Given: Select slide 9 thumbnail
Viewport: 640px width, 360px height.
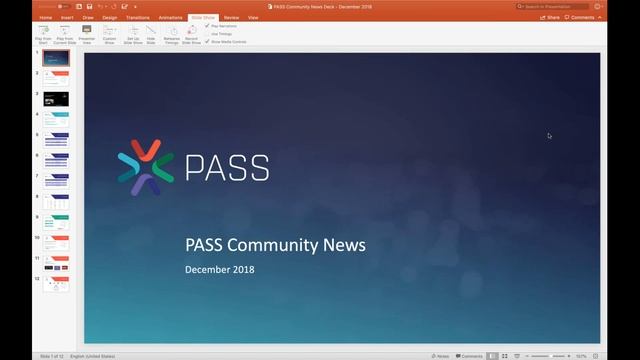Looking at the screenshot, I should pos(56,222).
